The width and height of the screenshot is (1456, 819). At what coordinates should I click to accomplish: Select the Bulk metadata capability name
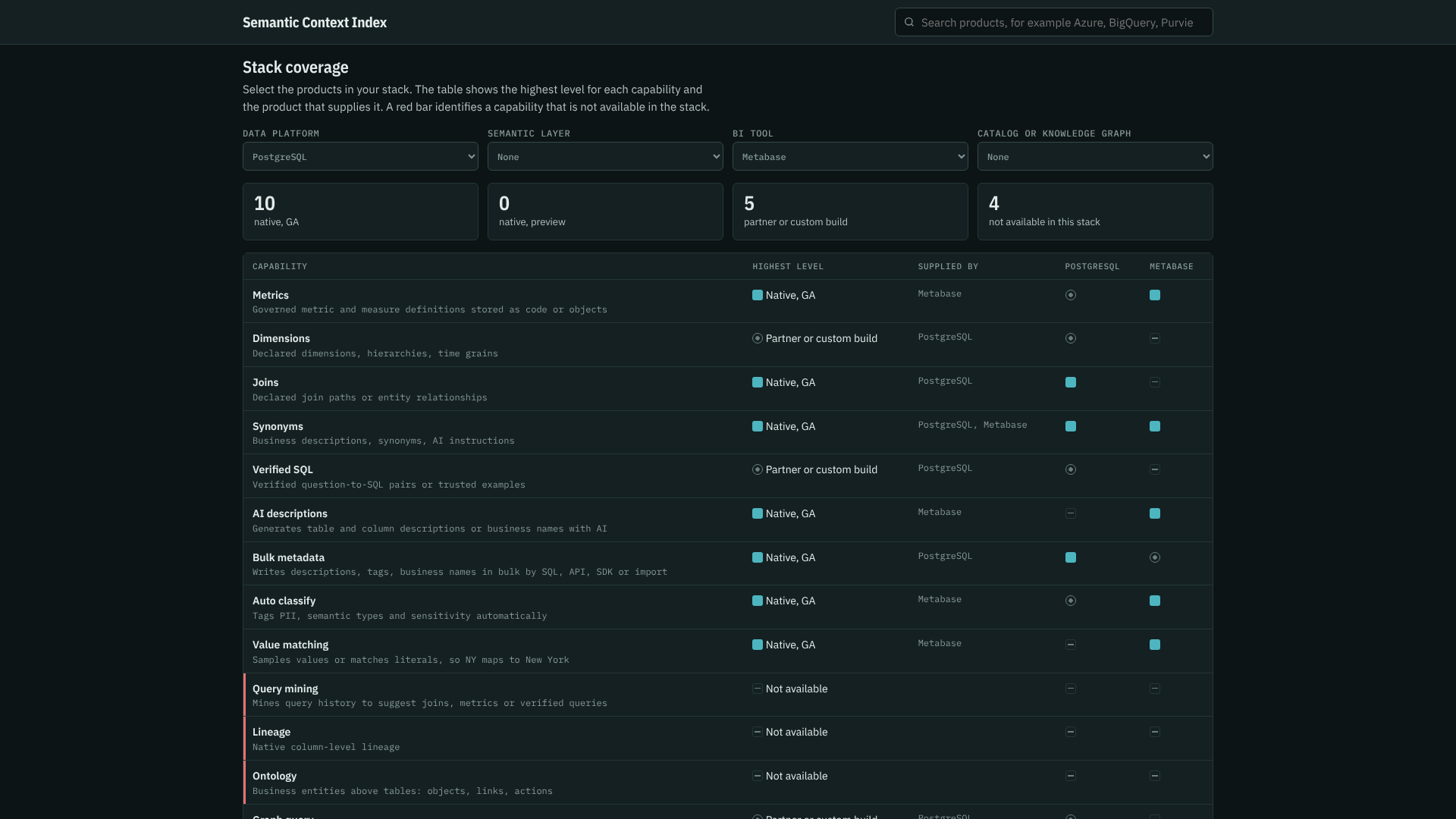[x=288, y=557]
